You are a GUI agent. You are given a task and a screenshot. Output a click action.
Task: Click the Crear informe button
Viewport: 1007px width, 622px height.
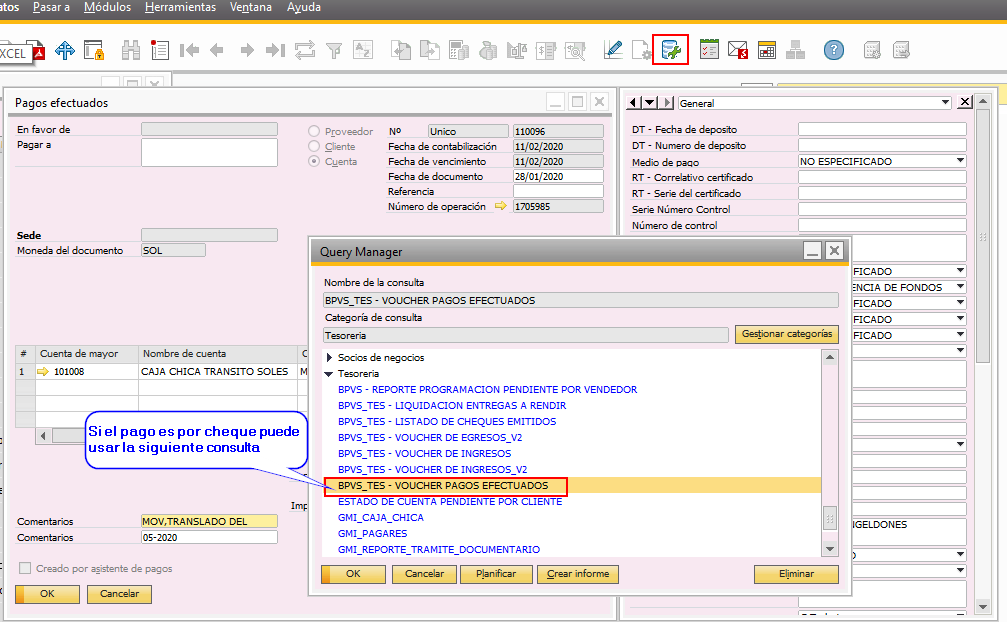point(578,574)
